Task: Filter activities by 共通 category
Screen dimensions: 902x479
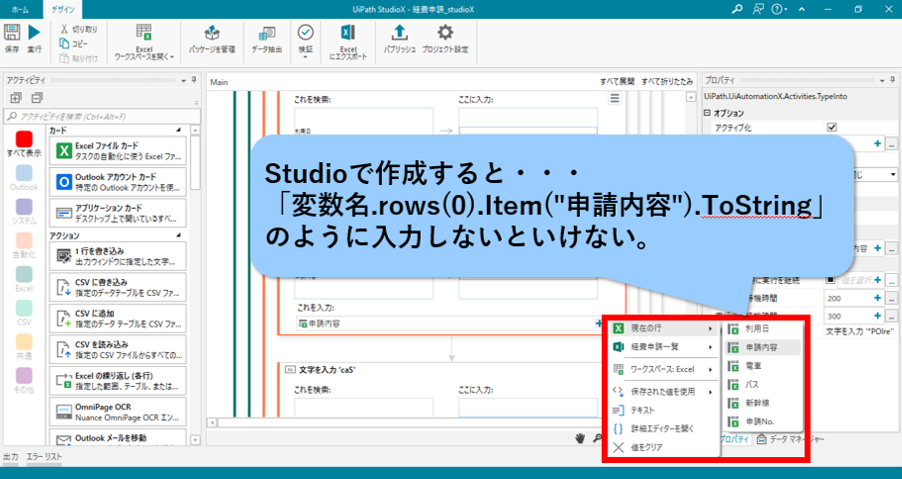Action: pyautogui.click(x=24, y=347)
